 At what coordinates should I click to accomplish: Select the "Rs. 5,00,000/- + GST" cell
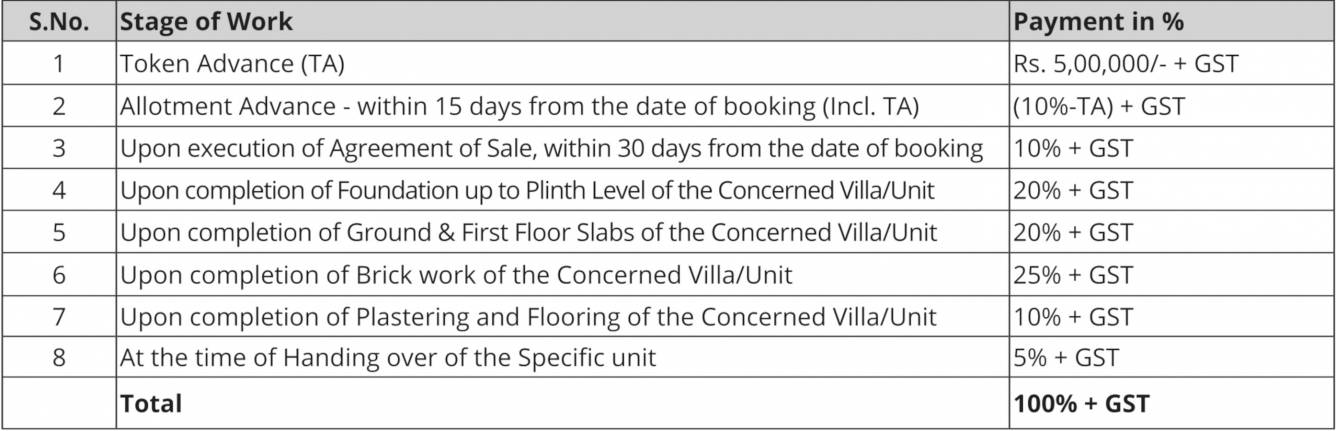coord(1125,64)
